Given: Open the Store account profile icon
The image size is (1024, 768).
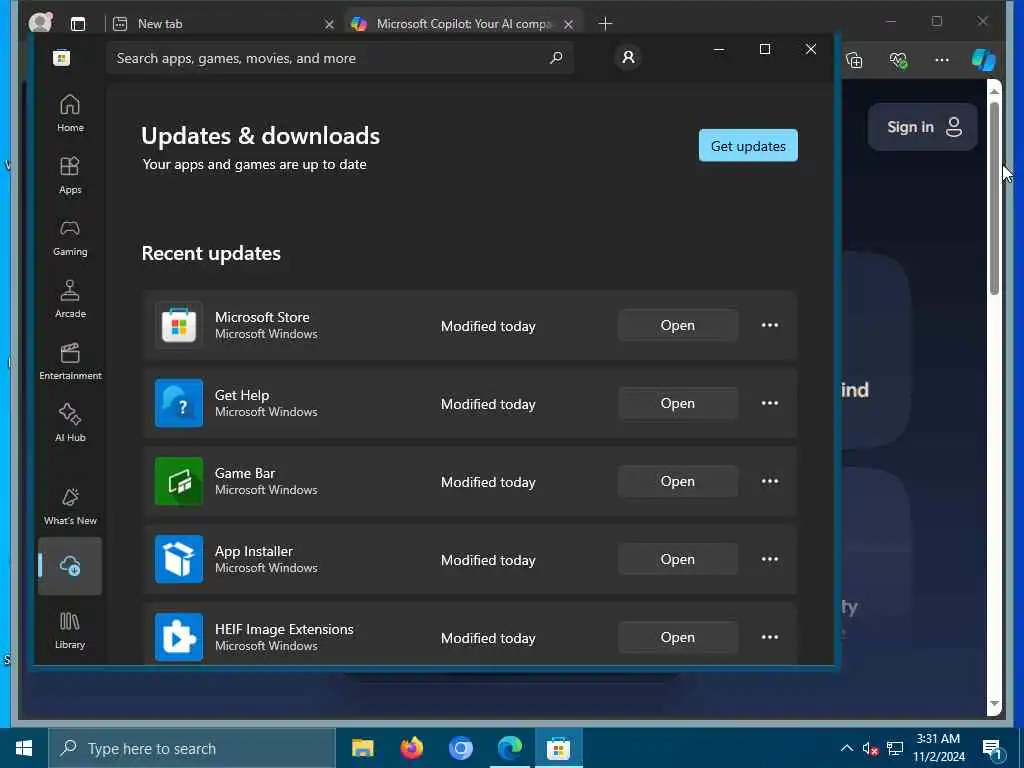Looking at the screenshot, I should [628, 57].
